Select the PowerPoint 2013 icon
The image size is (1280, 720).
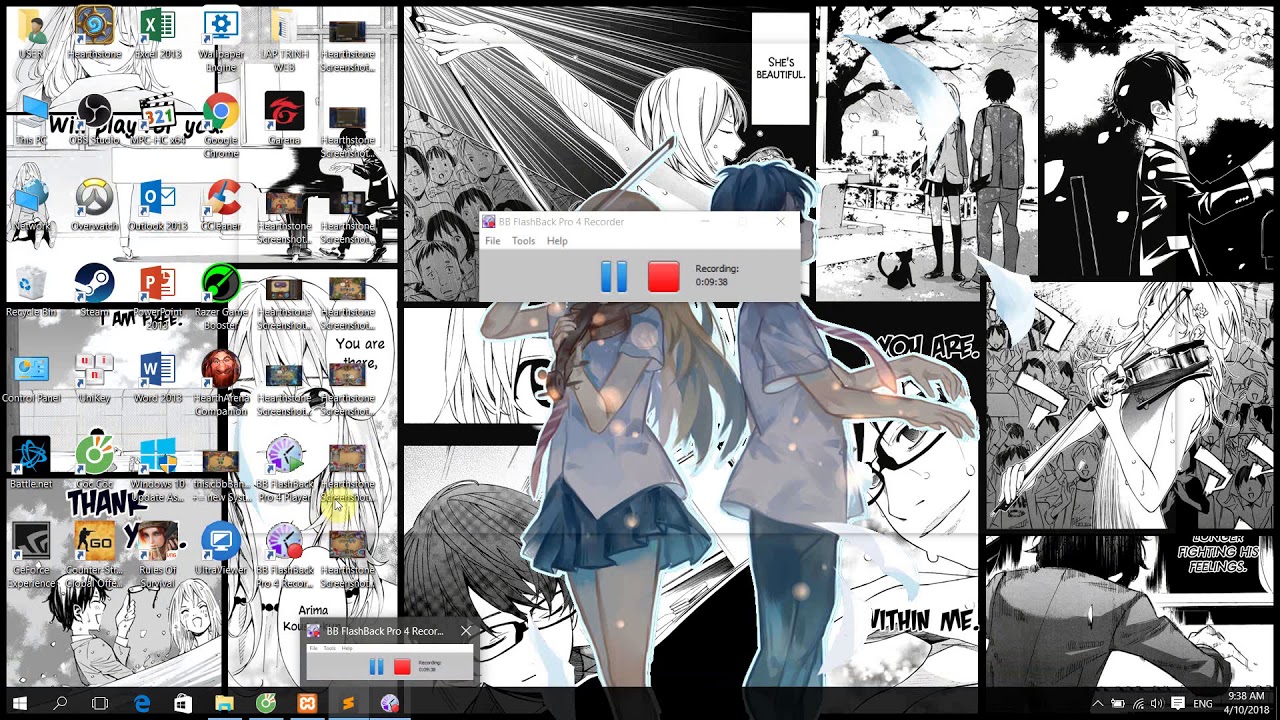coord(158,297)
